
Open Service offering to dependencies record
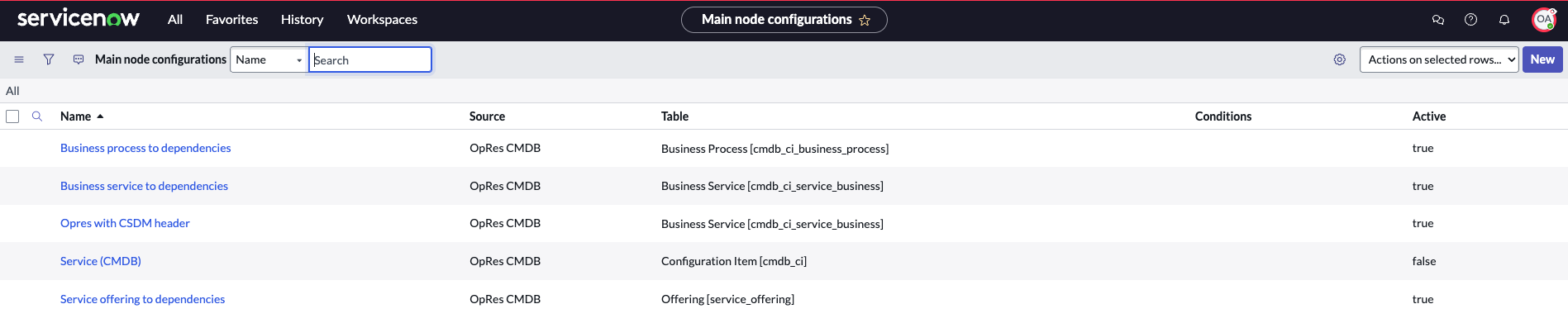point(142,299)
